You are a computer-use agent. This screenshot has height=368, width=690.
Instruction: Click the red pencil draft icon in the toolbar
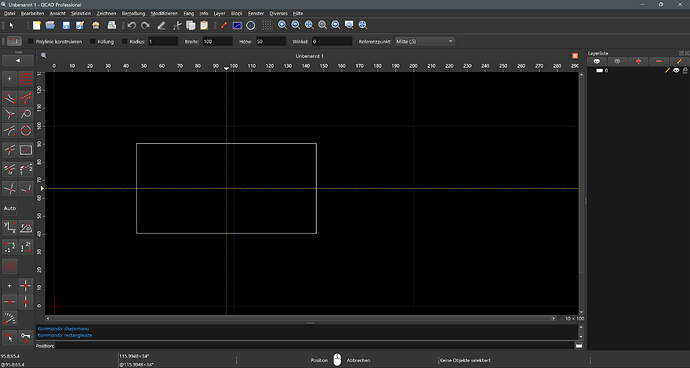click(224, 25)
